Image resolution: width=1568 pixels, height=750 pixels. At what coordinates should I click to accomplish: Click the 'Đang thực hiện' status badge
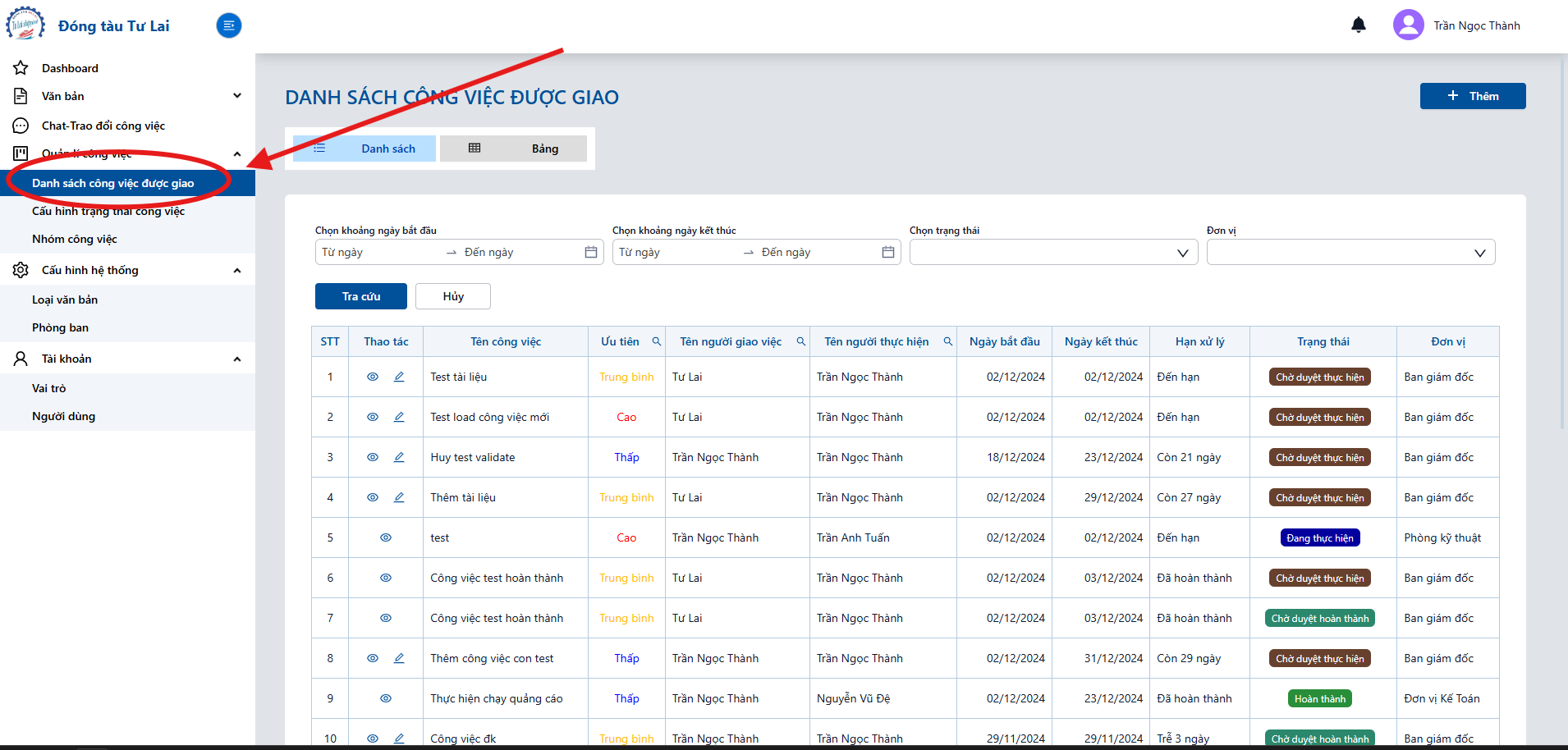(1320, 537)
